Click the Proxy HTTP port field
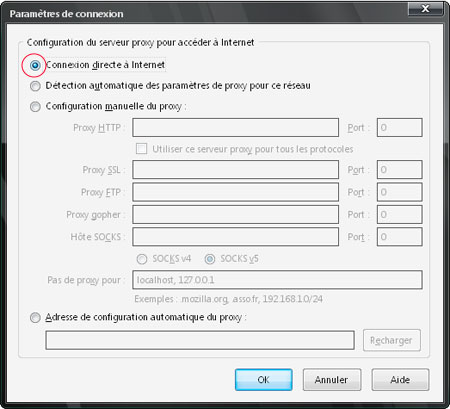Viewport: 450px width, 409px height. tap(399, 127)
